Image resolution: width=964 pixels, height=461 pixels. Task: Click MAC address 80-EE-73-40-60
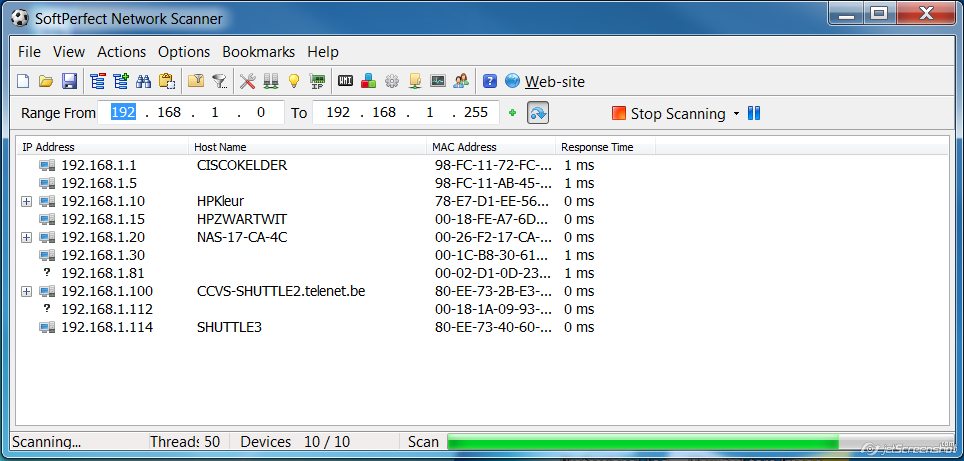pyautogui.click(x=493, y=328)
